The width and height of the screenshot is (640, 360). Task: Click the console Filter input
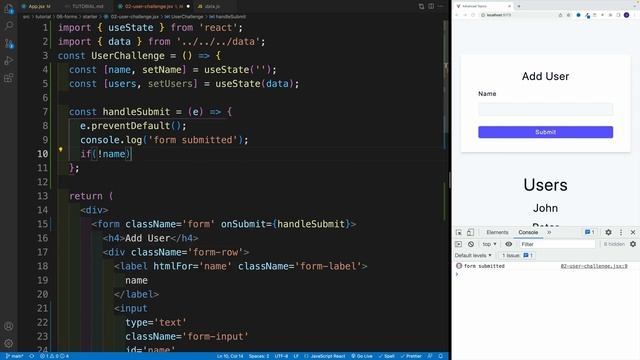pos(557,244)
